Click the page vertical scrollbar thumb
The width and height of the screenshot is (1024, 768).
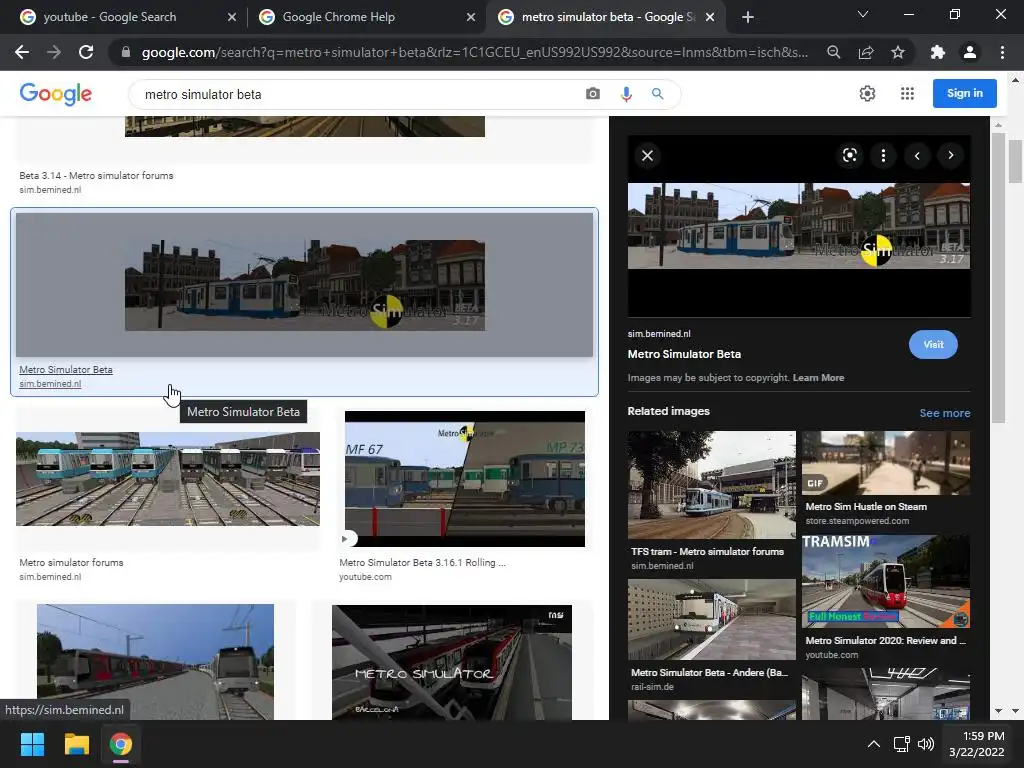[x=1015, y=162]
